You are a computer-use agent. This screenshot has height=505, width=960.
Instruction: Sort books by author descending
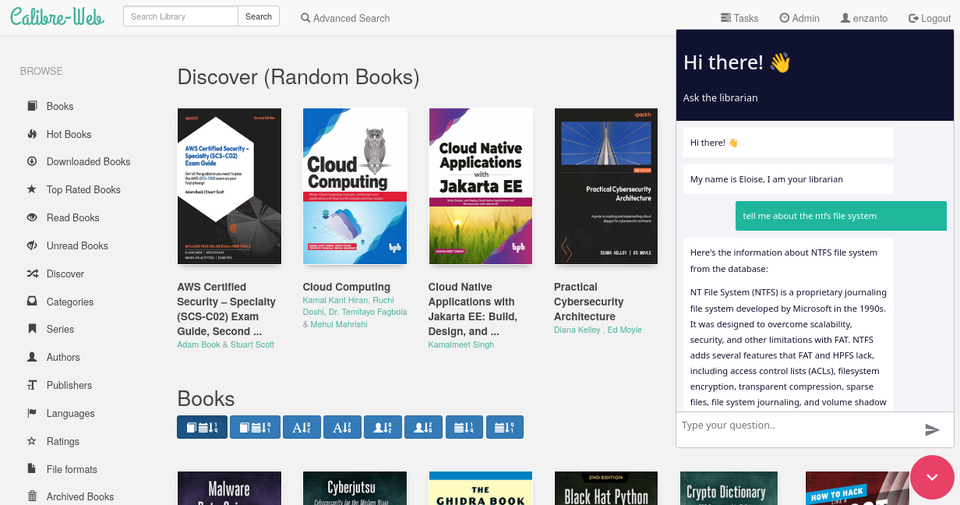[422, 427]
